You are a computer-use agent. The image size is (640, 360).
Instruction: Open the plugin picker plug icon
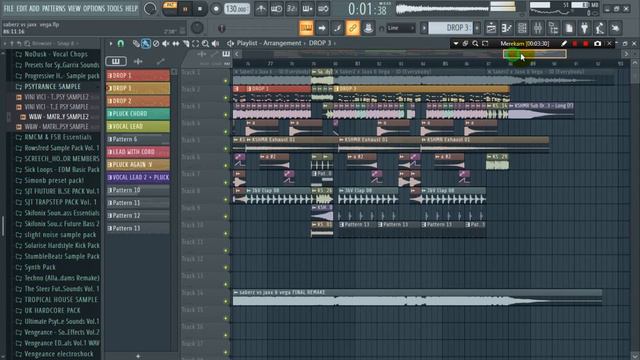(584, 28)
